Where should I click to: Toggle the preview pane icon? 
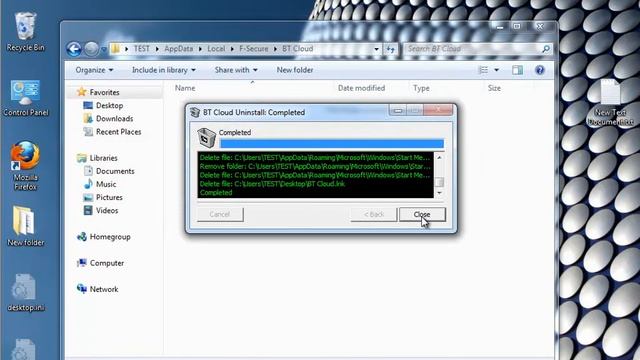click(517, 70)
